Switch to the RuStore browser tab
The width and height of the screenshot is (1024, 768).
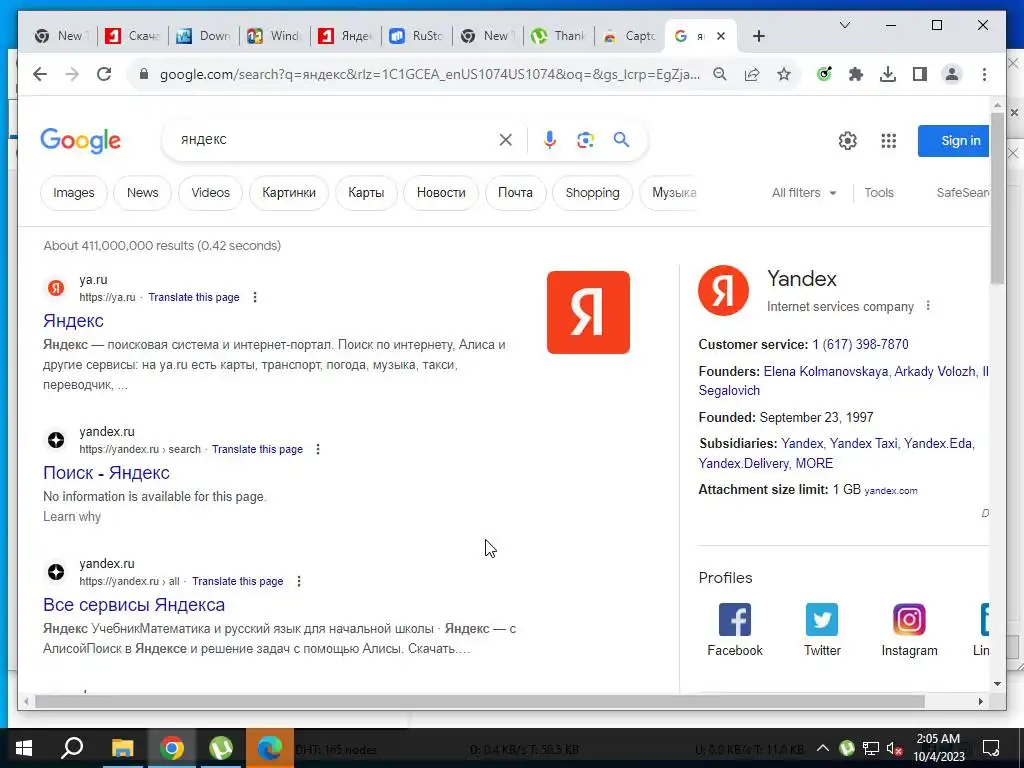[x=417, y=37]
